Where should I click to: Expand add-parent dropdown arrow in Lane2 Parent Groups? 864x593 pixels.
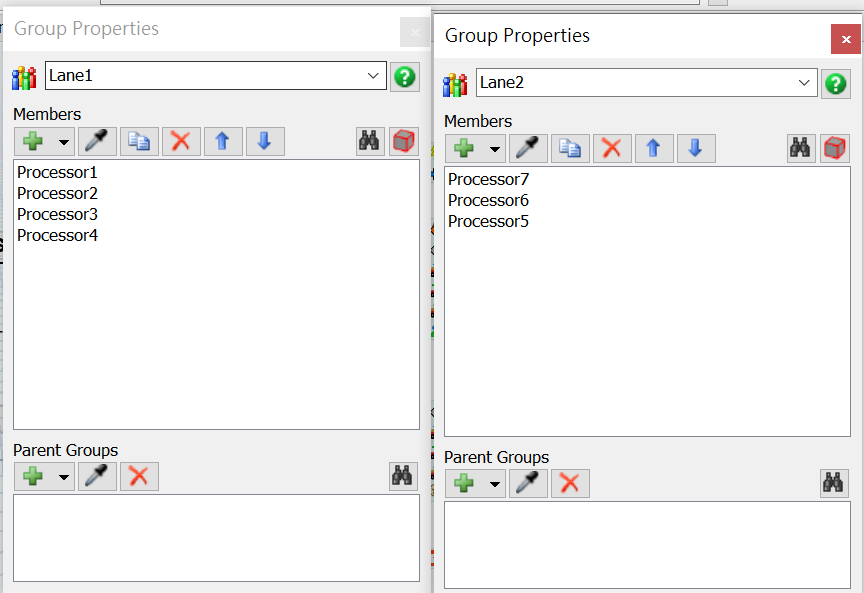[495, 484]
